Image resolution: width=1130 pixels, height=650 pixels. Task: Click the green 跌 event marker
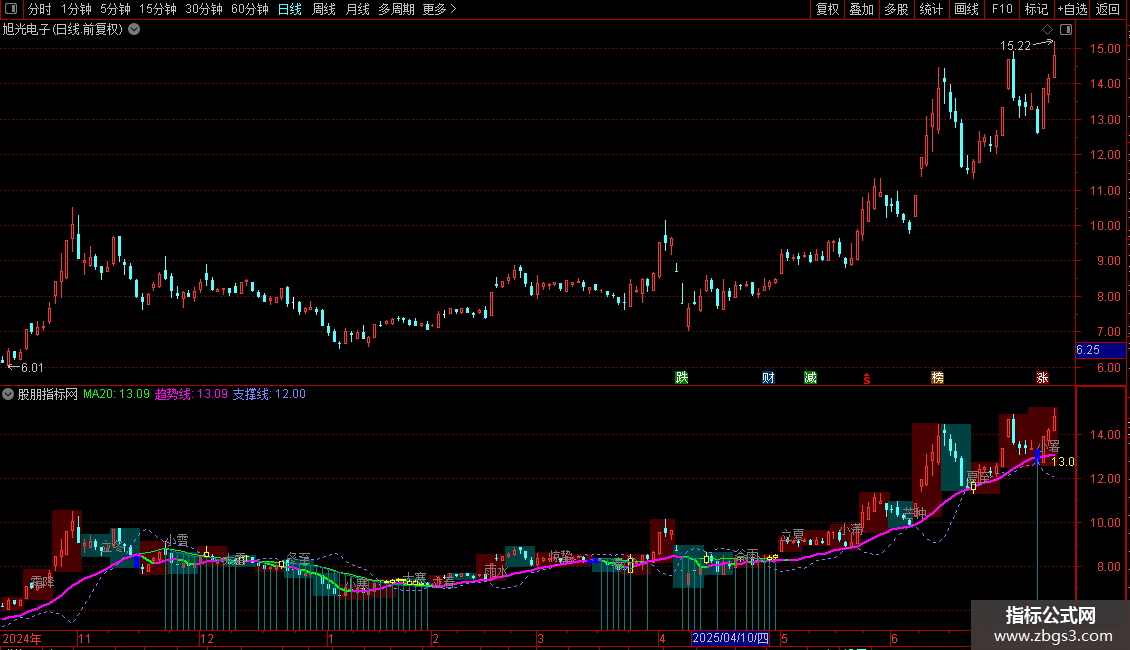coord(682,378)
